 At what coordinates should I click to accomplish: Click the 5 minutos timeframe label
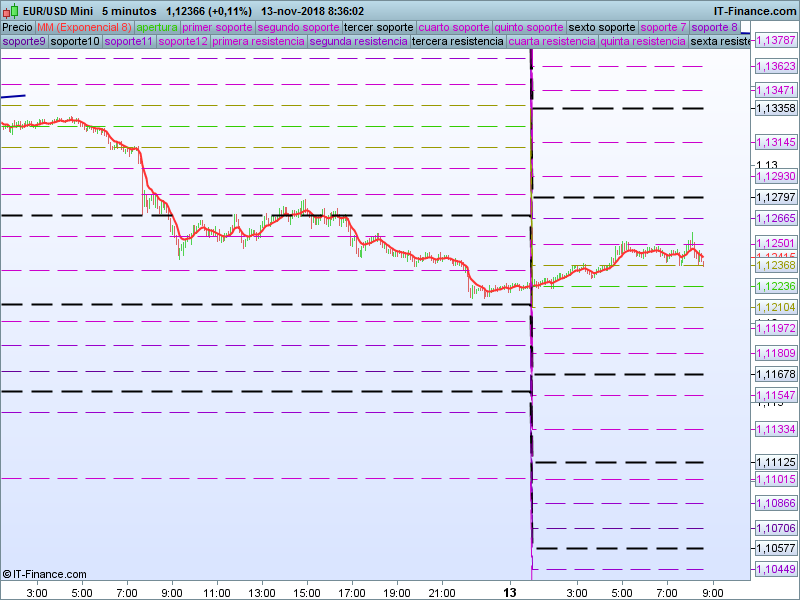coord(129,11)
